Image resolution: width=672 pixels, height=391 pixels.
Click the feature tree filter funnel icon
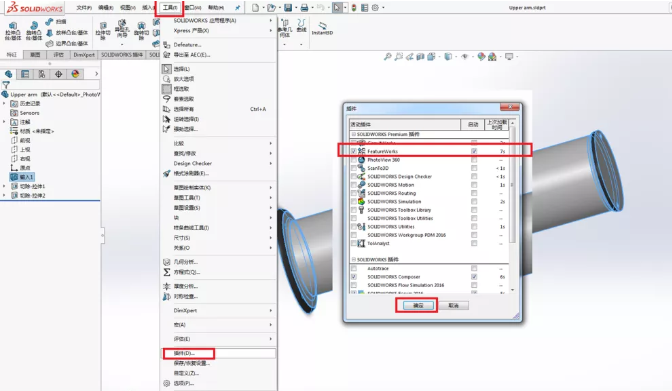tap(6, 85)
